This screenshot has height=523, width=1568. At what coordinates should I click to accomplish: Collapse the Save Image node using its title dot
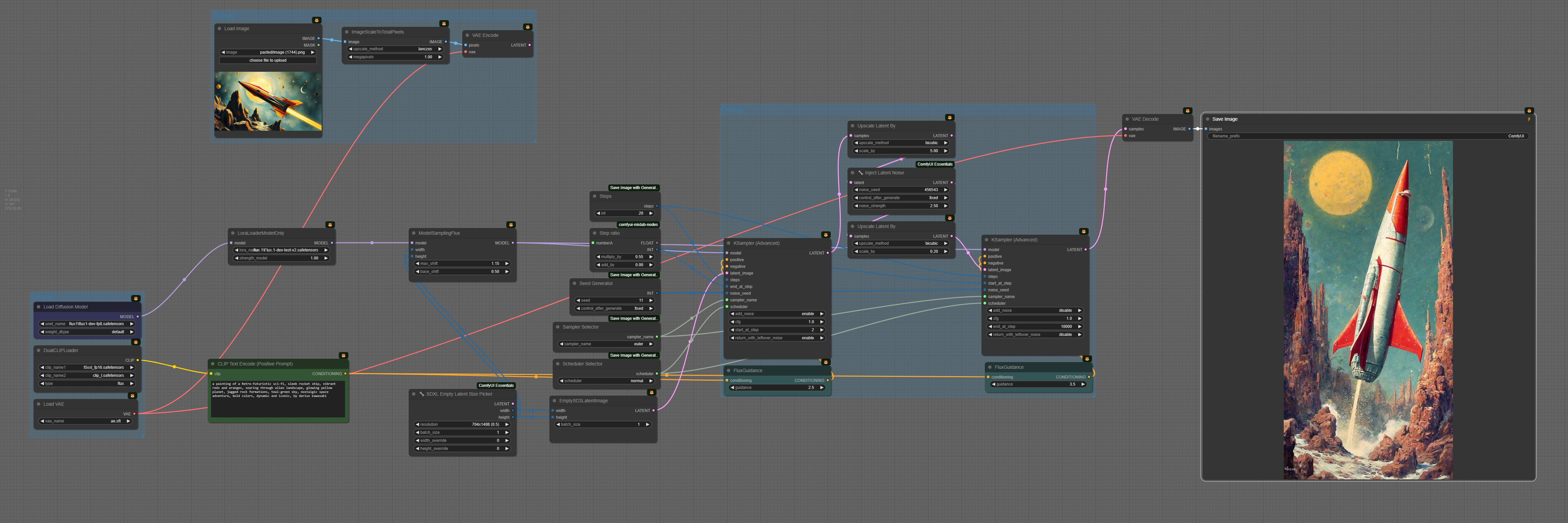click(1208, 119)
